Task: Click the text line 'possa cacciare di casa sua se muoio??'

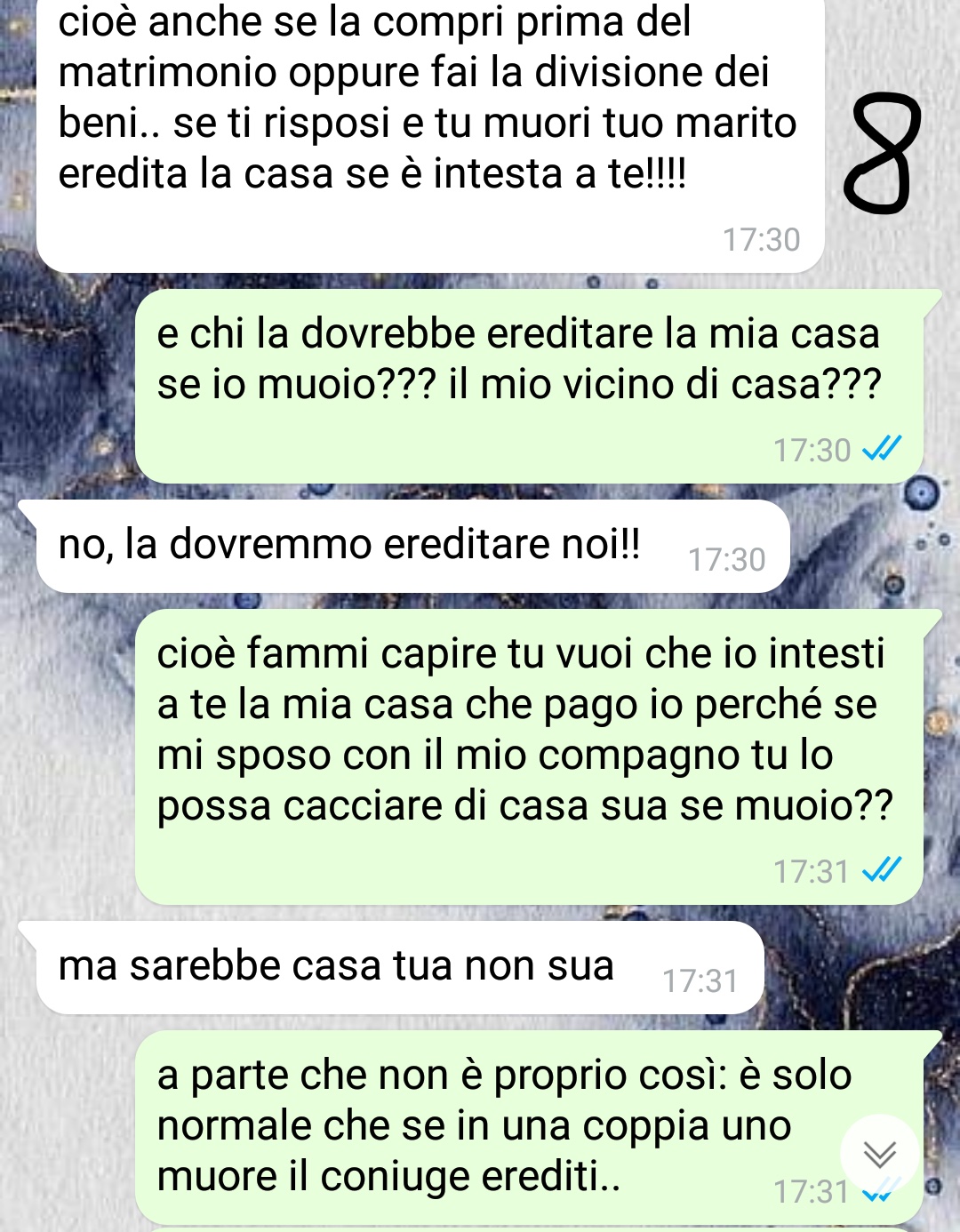Action: coord(524,806)
